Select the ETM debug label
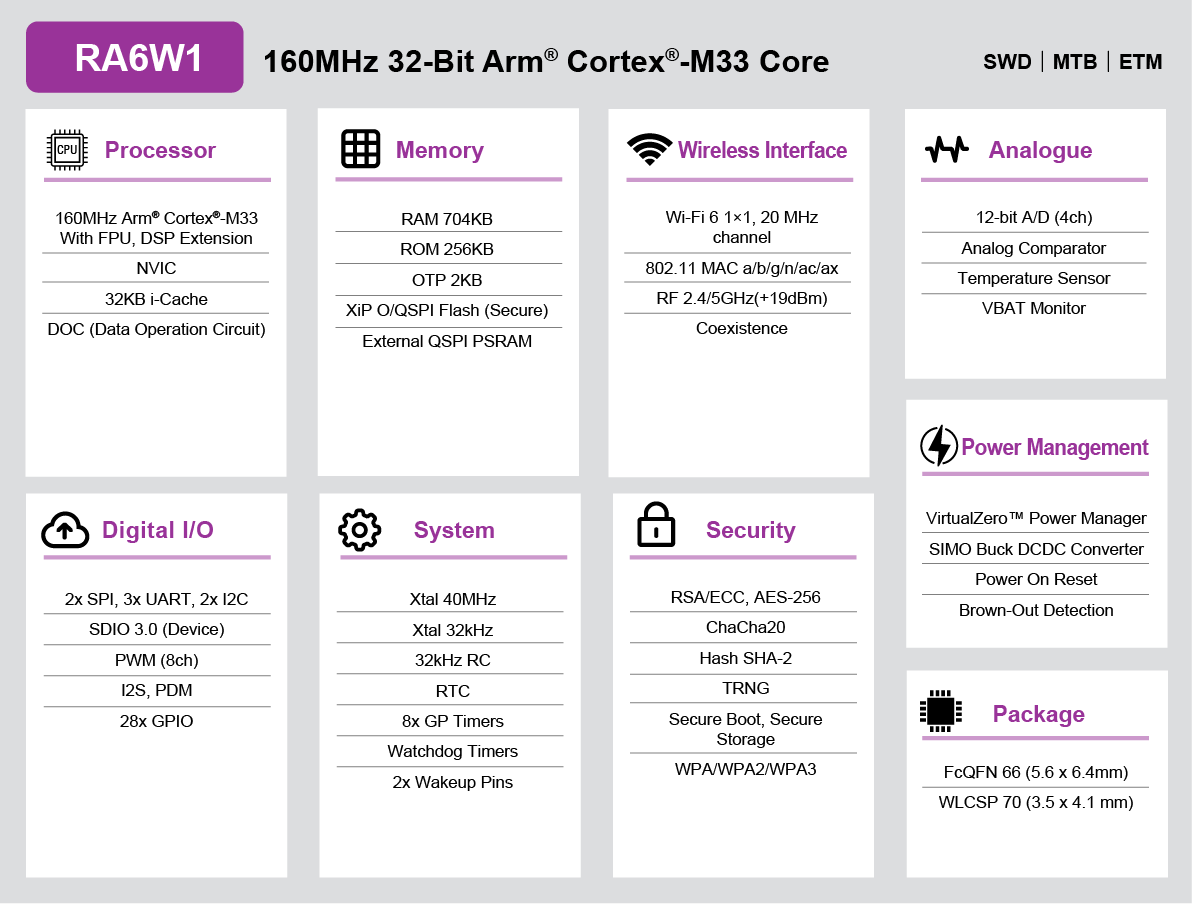1192x904 pixels. tap(1140, 62)
